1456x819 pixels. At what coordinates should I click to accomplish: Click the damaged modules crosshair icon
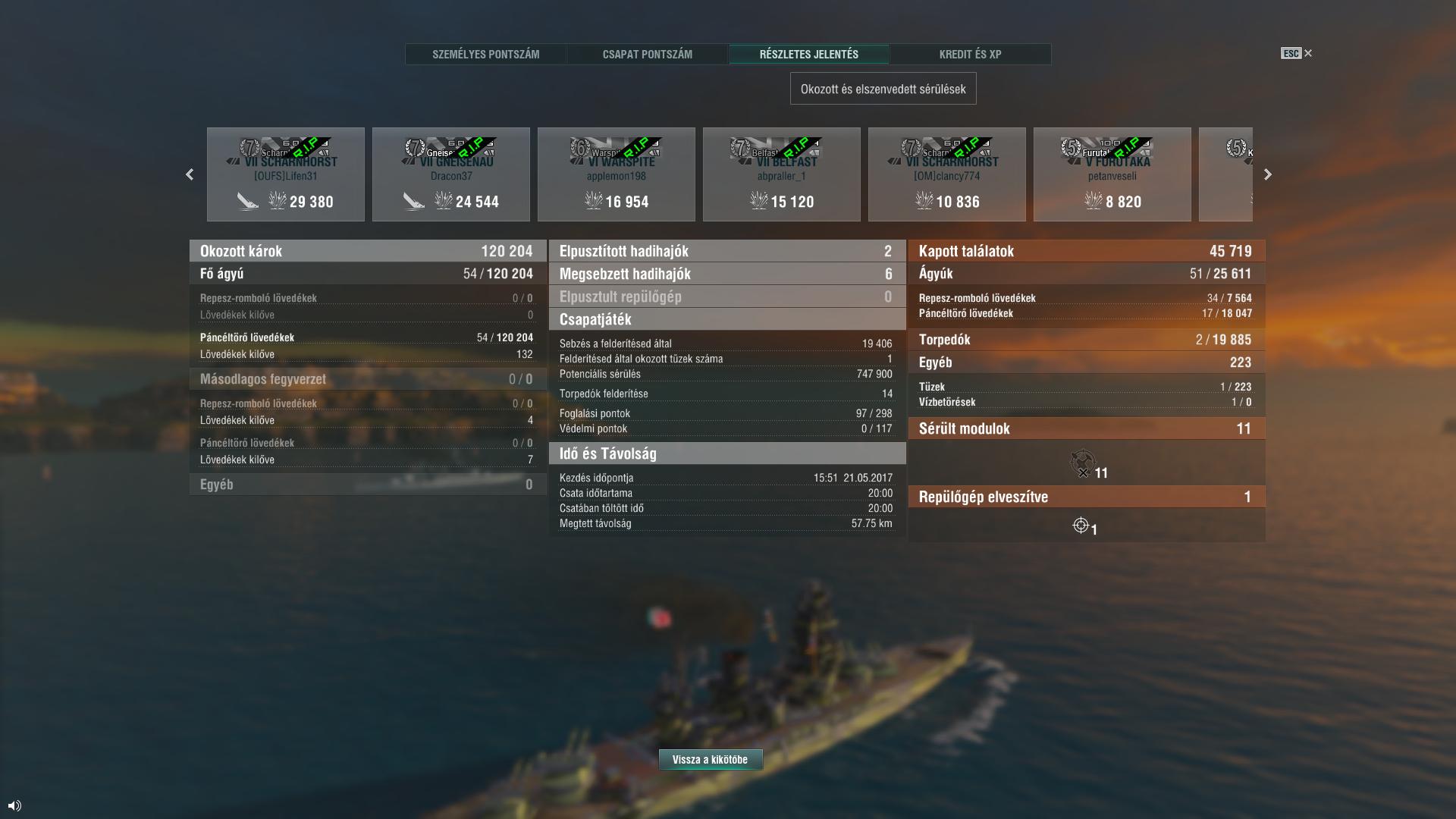[x=1082, y=462]
